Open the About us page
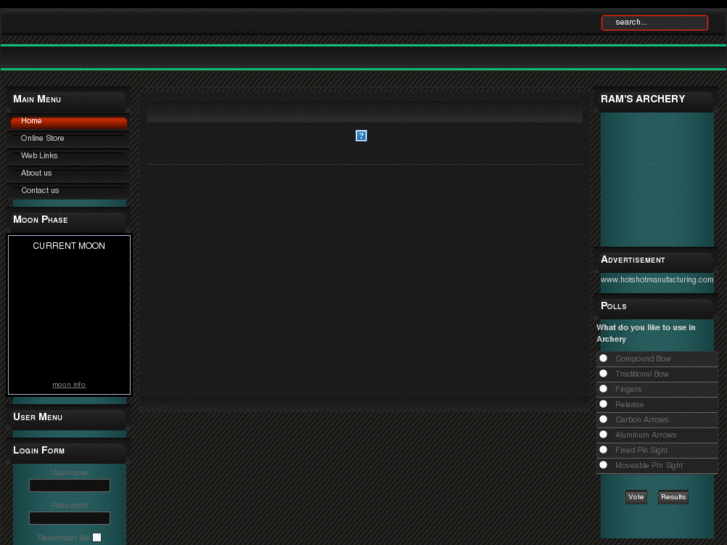 point(69,173)
